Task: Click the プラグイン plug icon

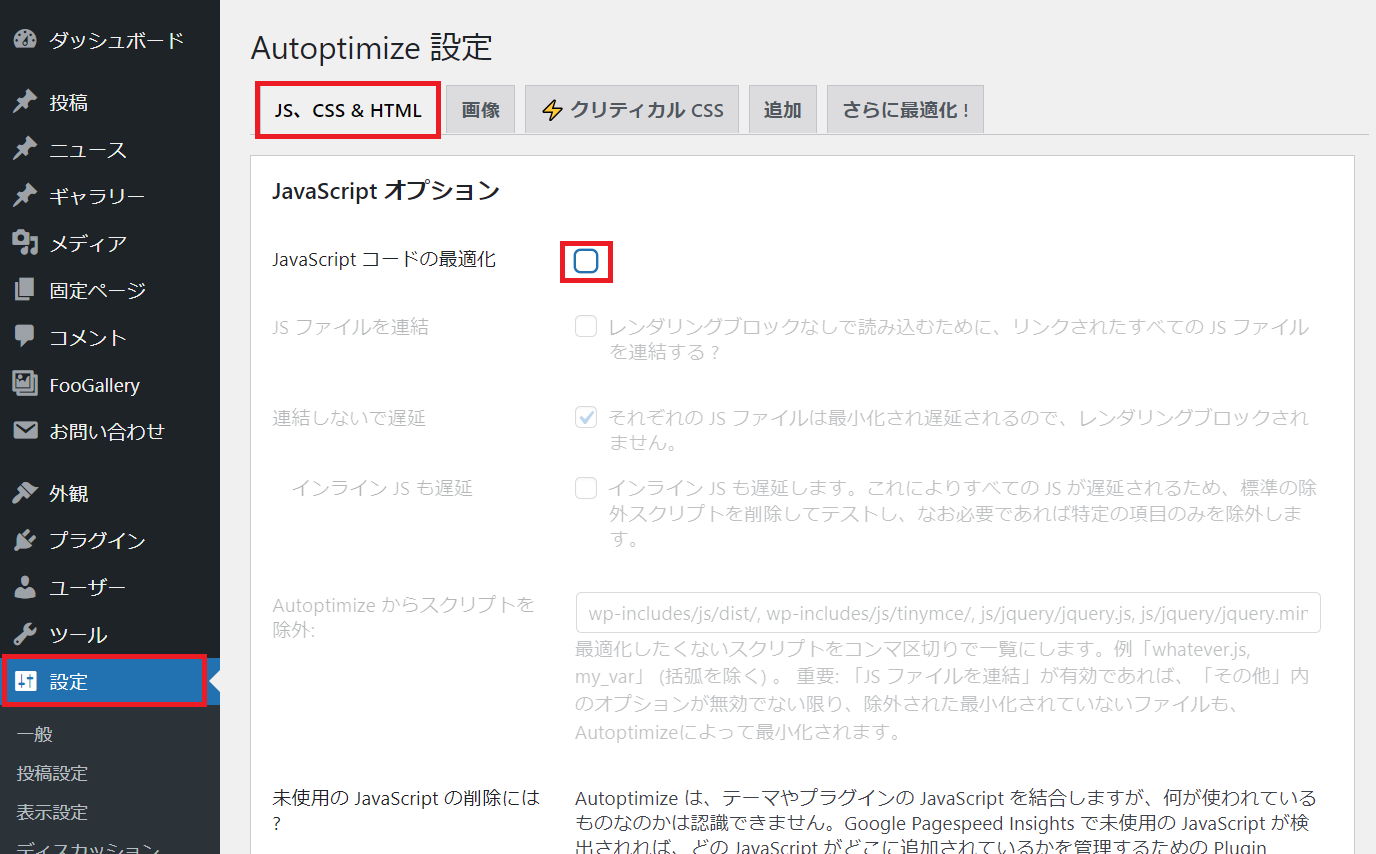Action: 25,540
